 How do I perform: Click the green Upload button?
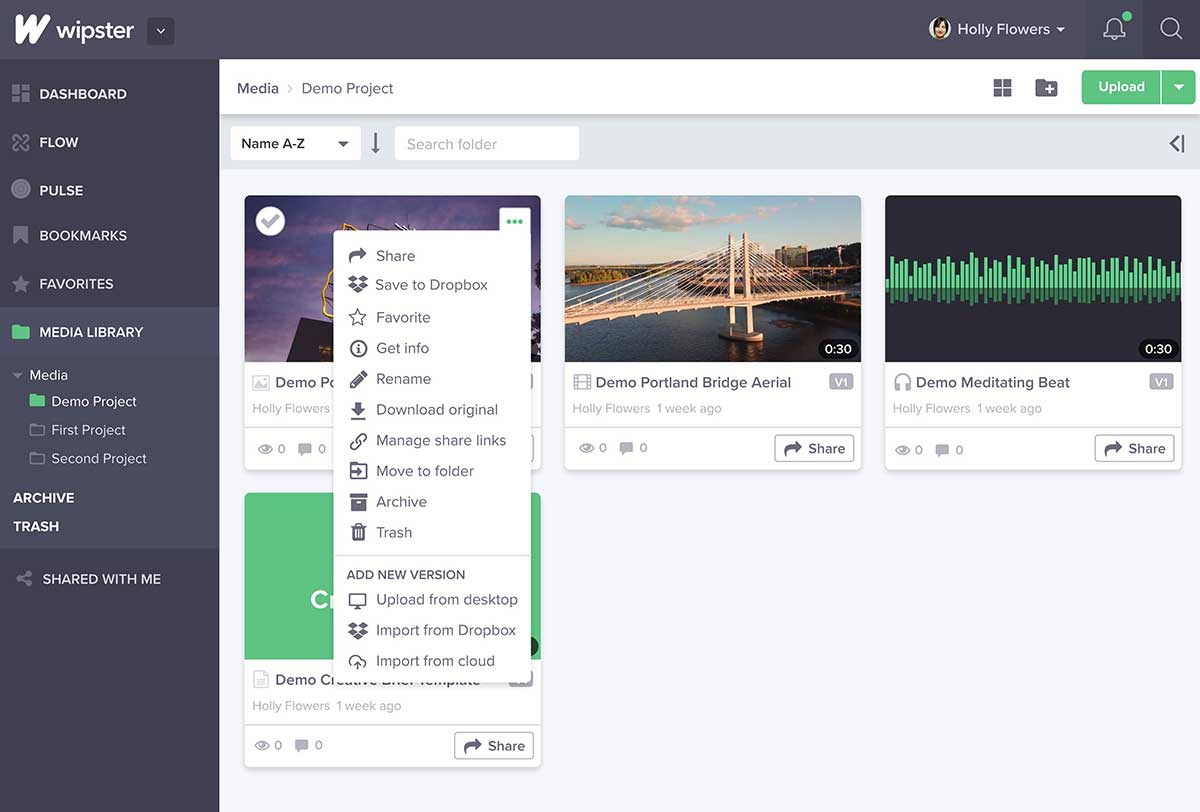click(1121, 87)
